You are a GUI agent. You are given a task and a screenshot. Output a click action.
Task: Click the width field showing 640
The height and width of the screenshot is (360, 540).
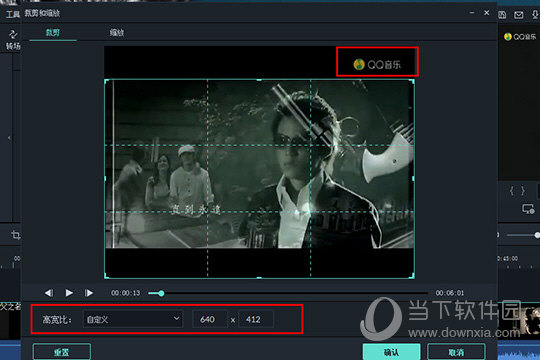210,319
